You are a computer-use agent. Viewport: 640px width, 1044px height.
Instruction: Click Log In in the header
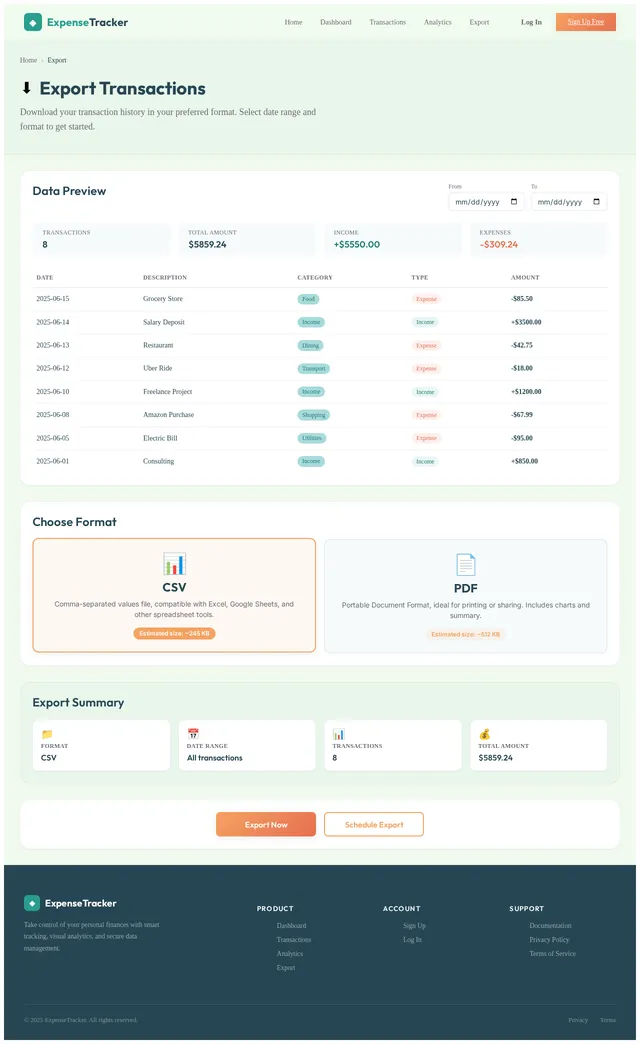tap(531, 22)
